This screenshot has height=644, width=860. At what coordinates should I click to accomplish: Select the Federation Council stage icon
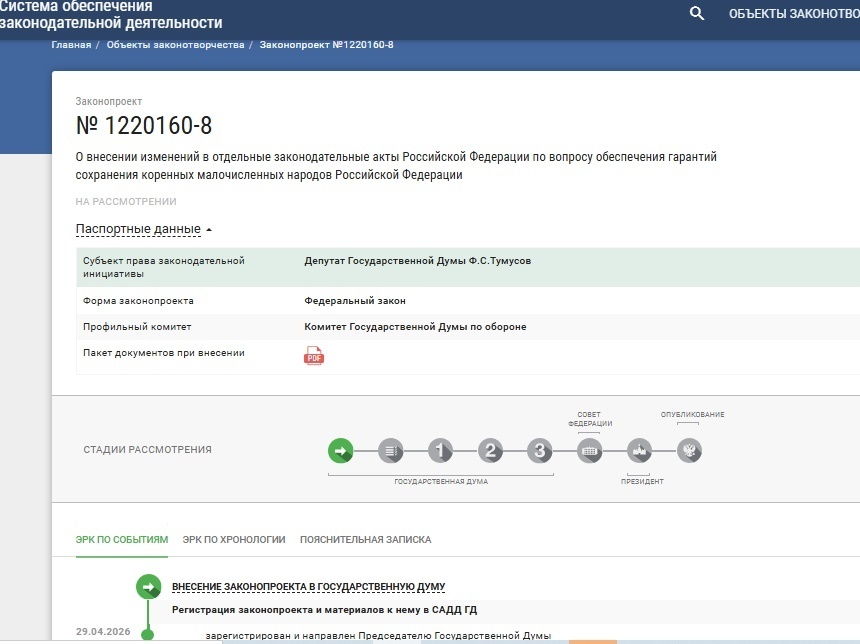click(590, 451)
